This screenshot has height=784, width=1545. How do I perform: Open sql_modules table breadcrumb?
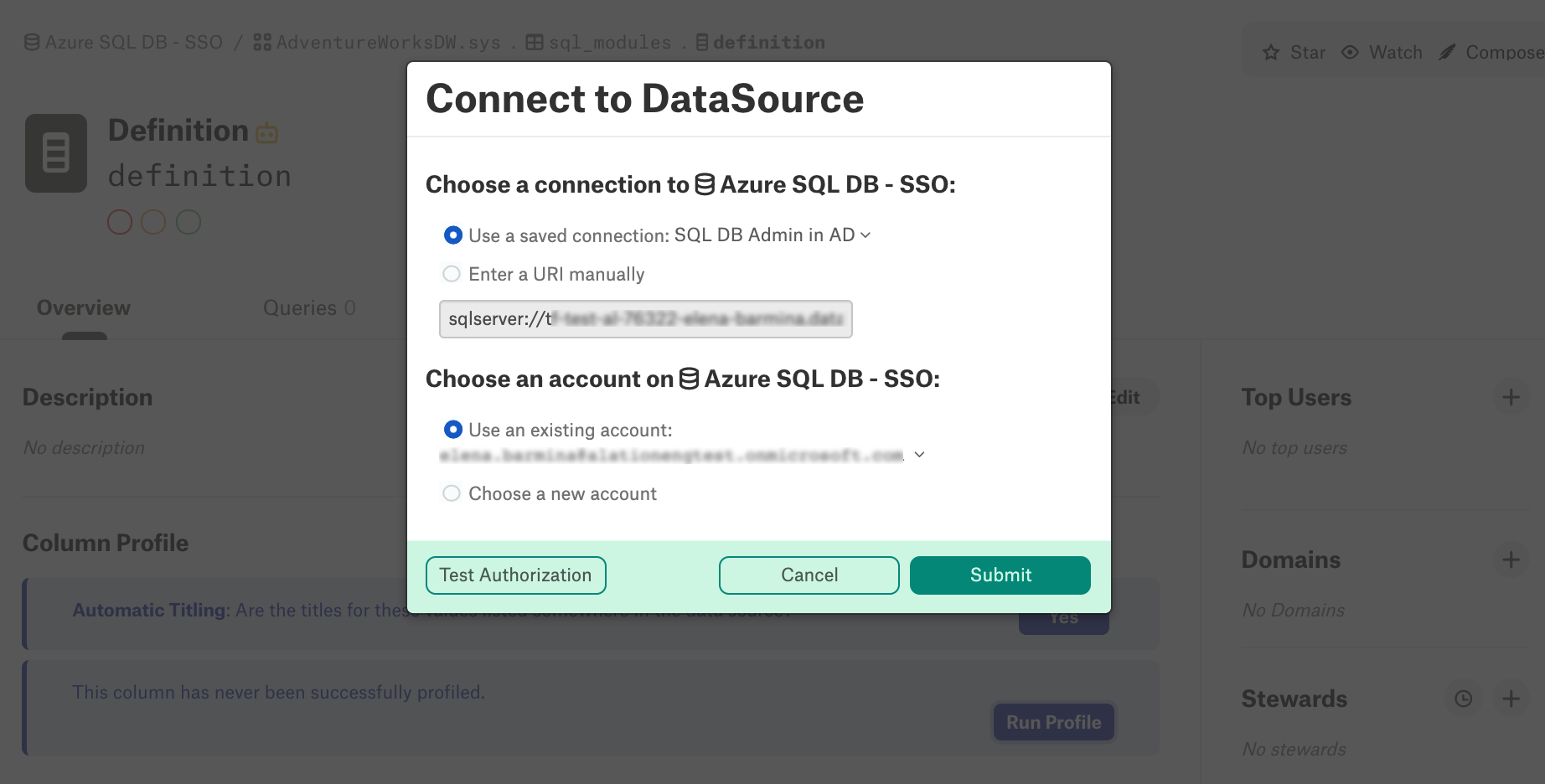[598, 43]
